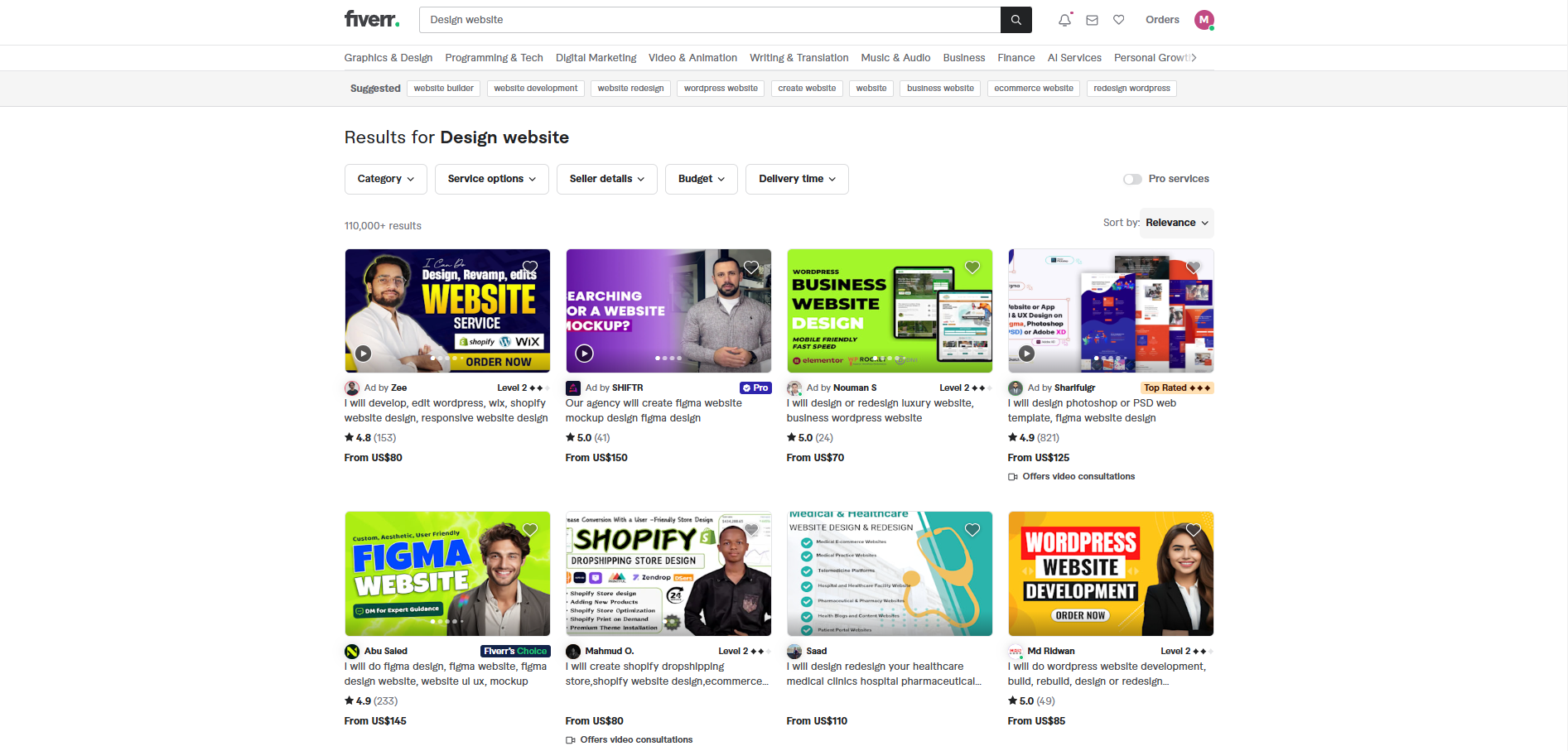Select the website builder suggestion
The height and width of the screenshot is (751, 1568).
(x=444, y=89)
